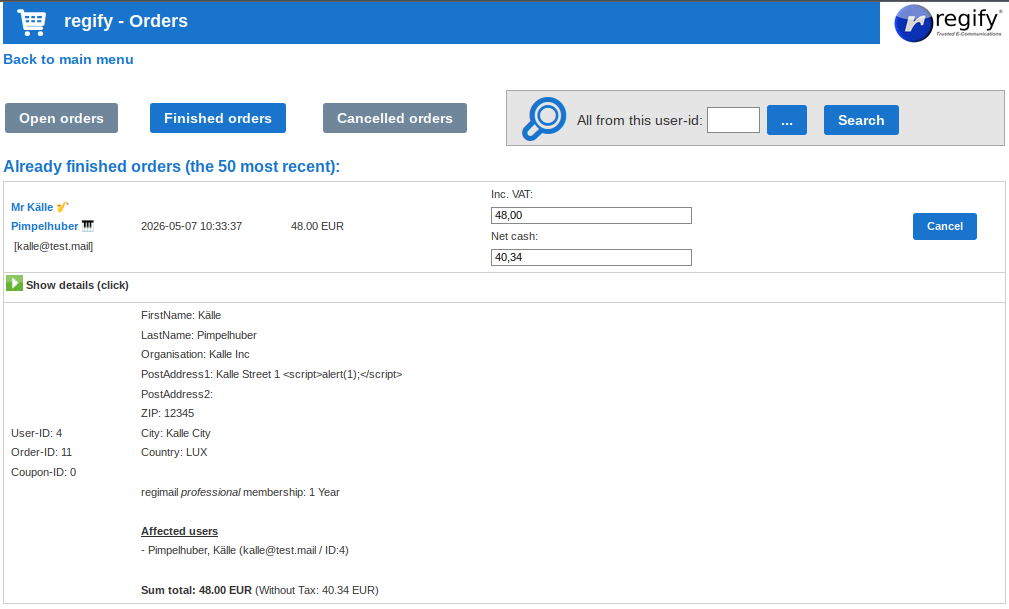Open user picker with the ... button

click(786, 120)
